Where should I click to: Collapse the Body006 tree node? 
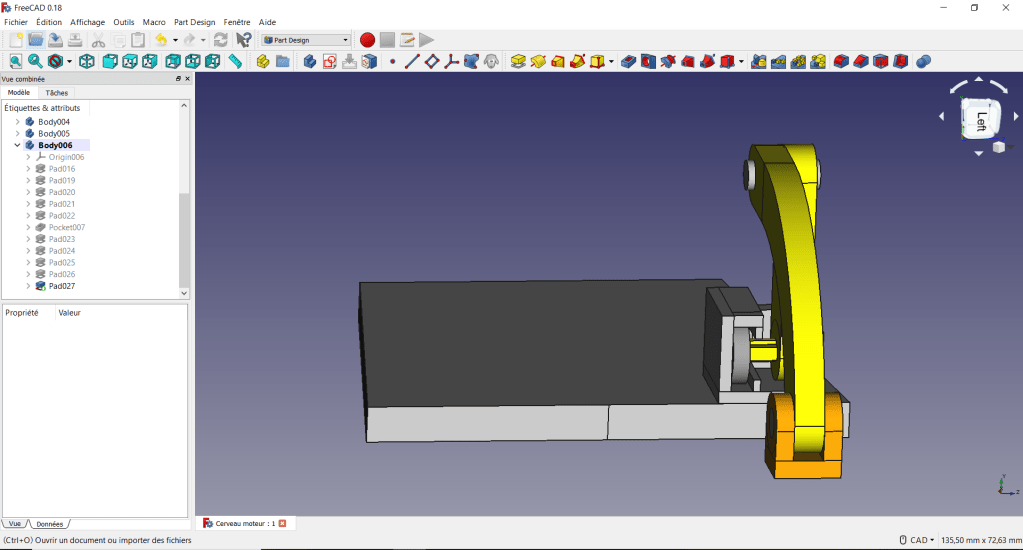click(x=17, y=145)
